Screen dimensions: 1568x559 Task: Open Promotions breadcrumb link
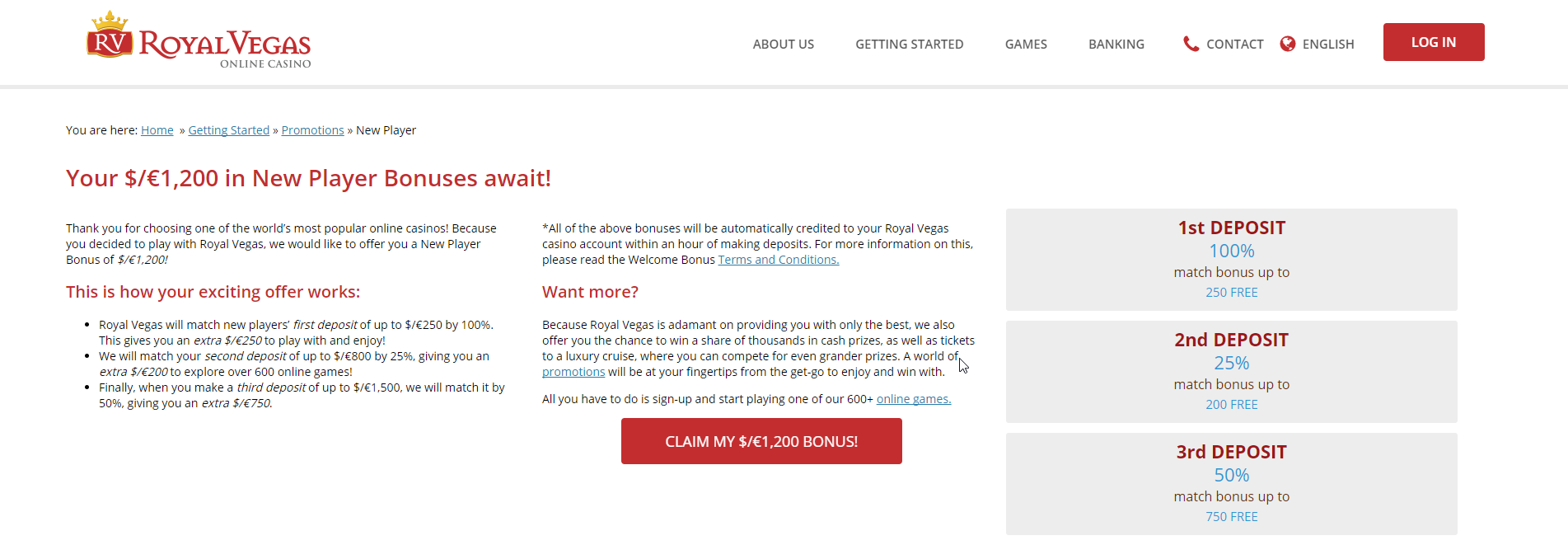point(313,130)
